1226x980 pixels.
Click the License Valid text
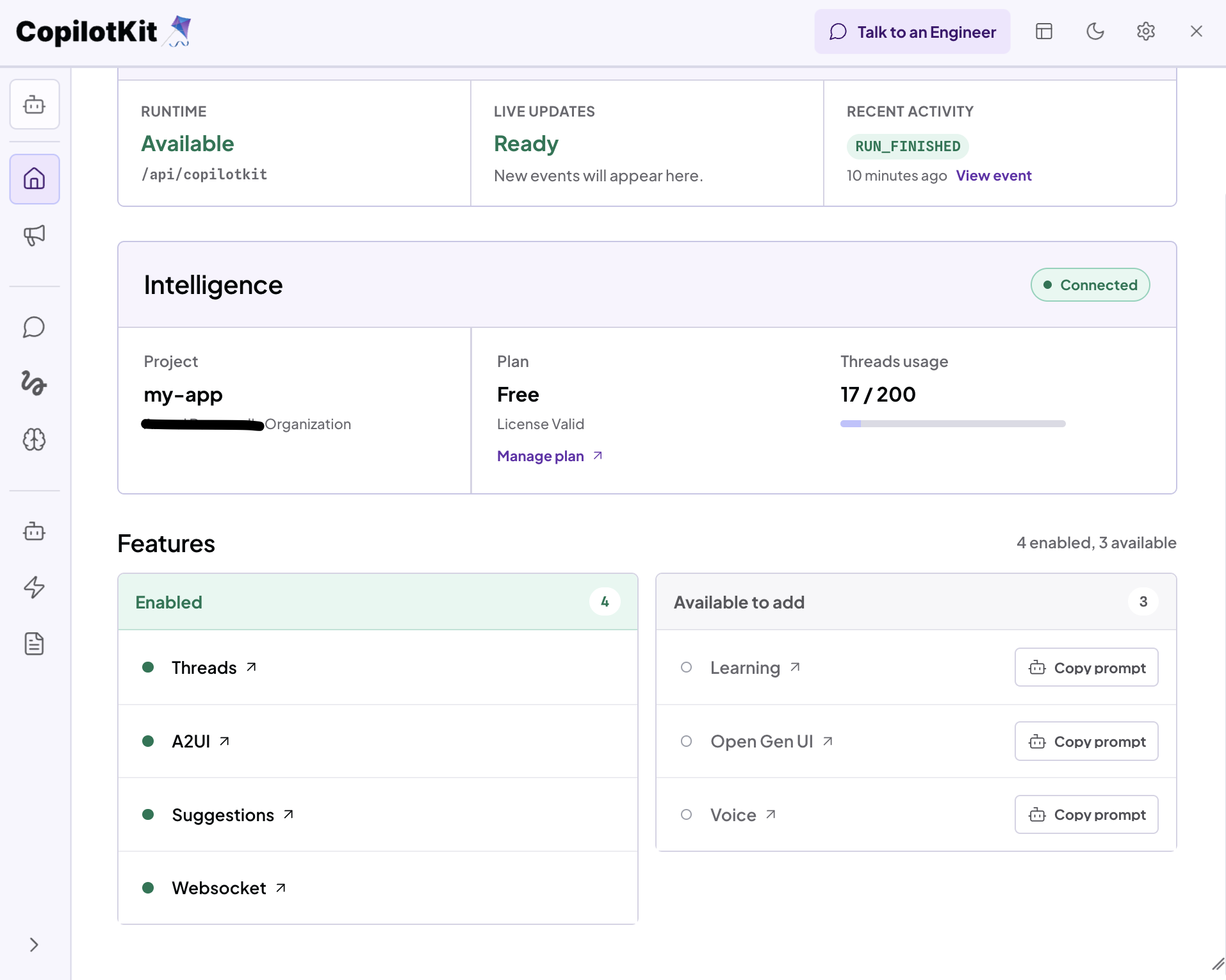tap(541, 424)
